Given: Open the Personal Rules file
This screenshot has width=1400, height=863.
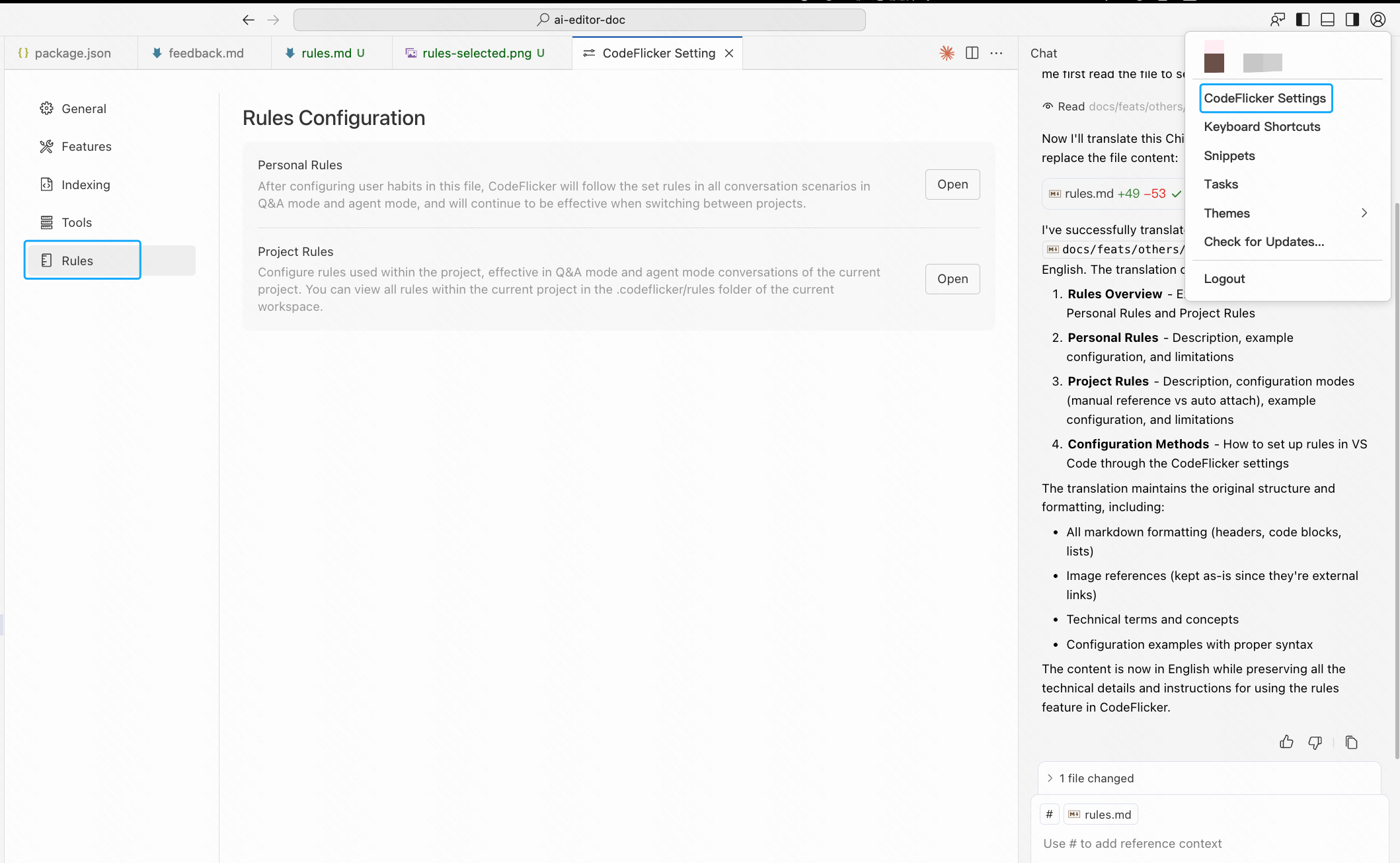Looking at the screenshot, I should [953, 185].
